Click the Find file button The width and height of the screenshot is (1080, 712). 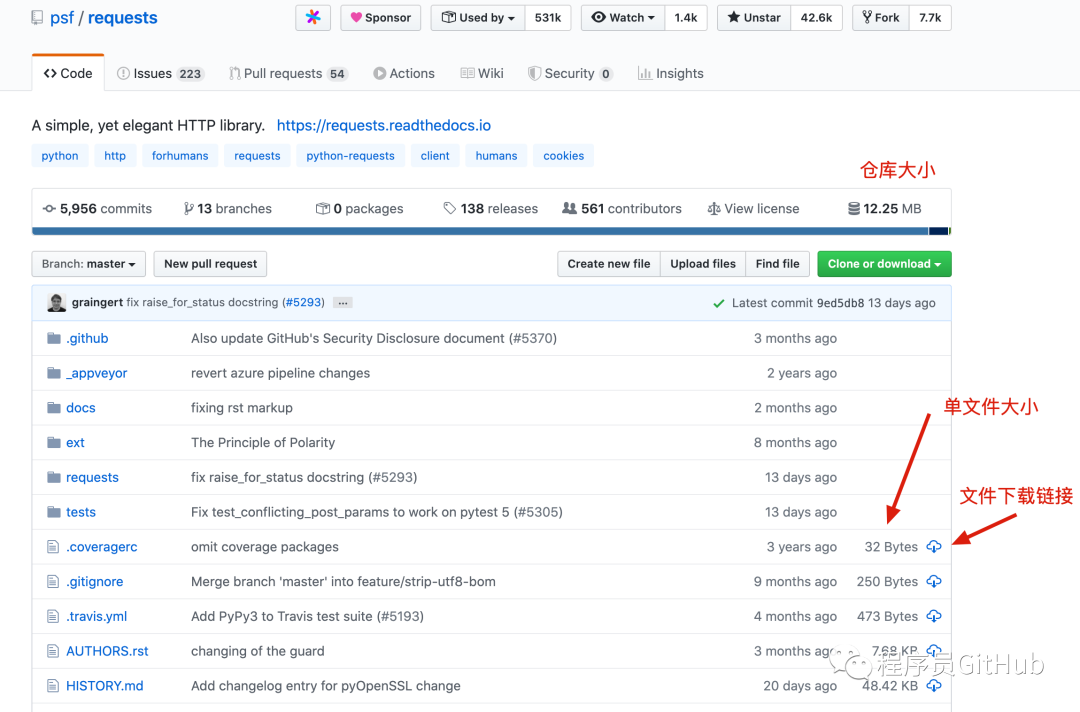778,264
